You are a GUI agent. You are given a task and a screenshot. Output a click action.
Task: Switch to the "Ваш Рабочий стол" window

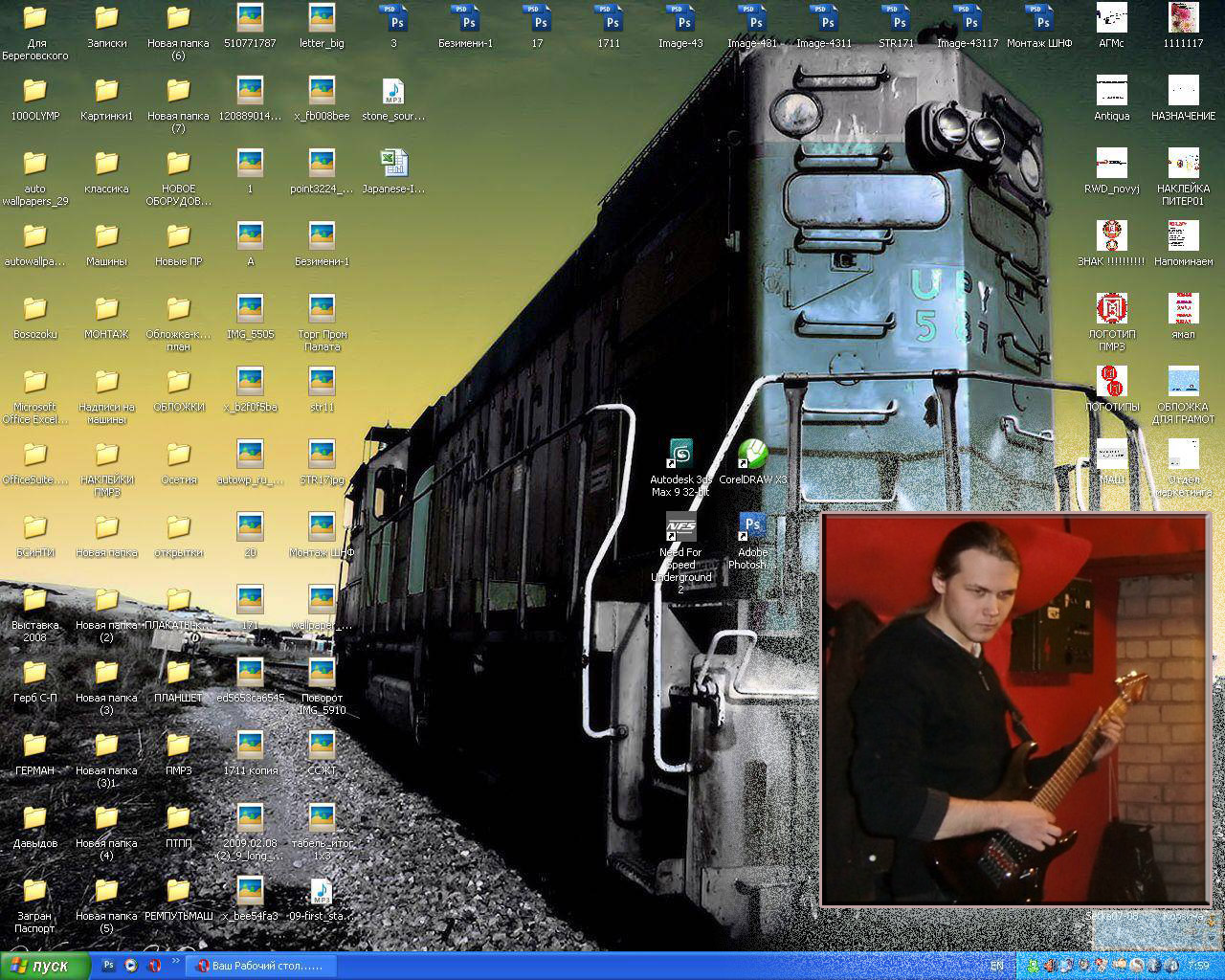[260, 966]
